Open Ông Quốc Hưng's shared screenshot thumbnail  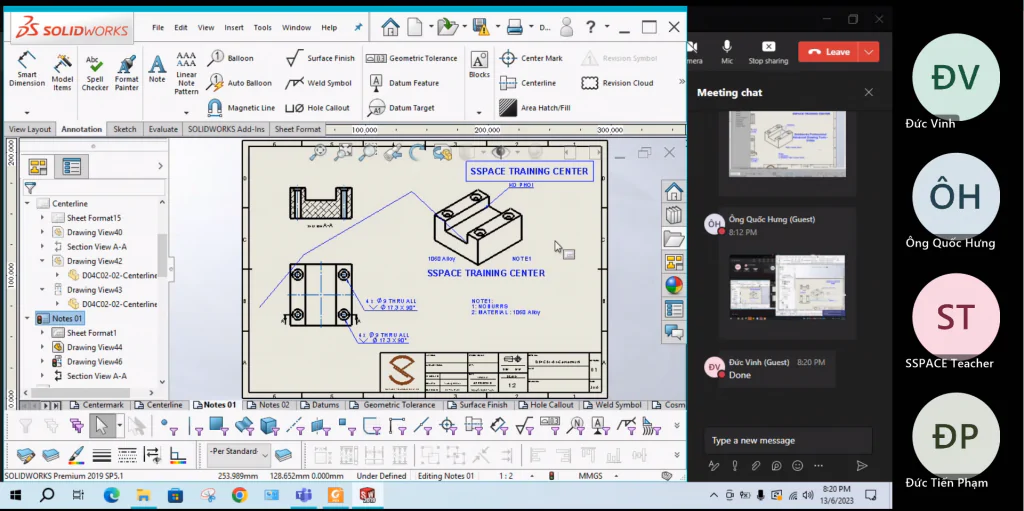point(787,287)
